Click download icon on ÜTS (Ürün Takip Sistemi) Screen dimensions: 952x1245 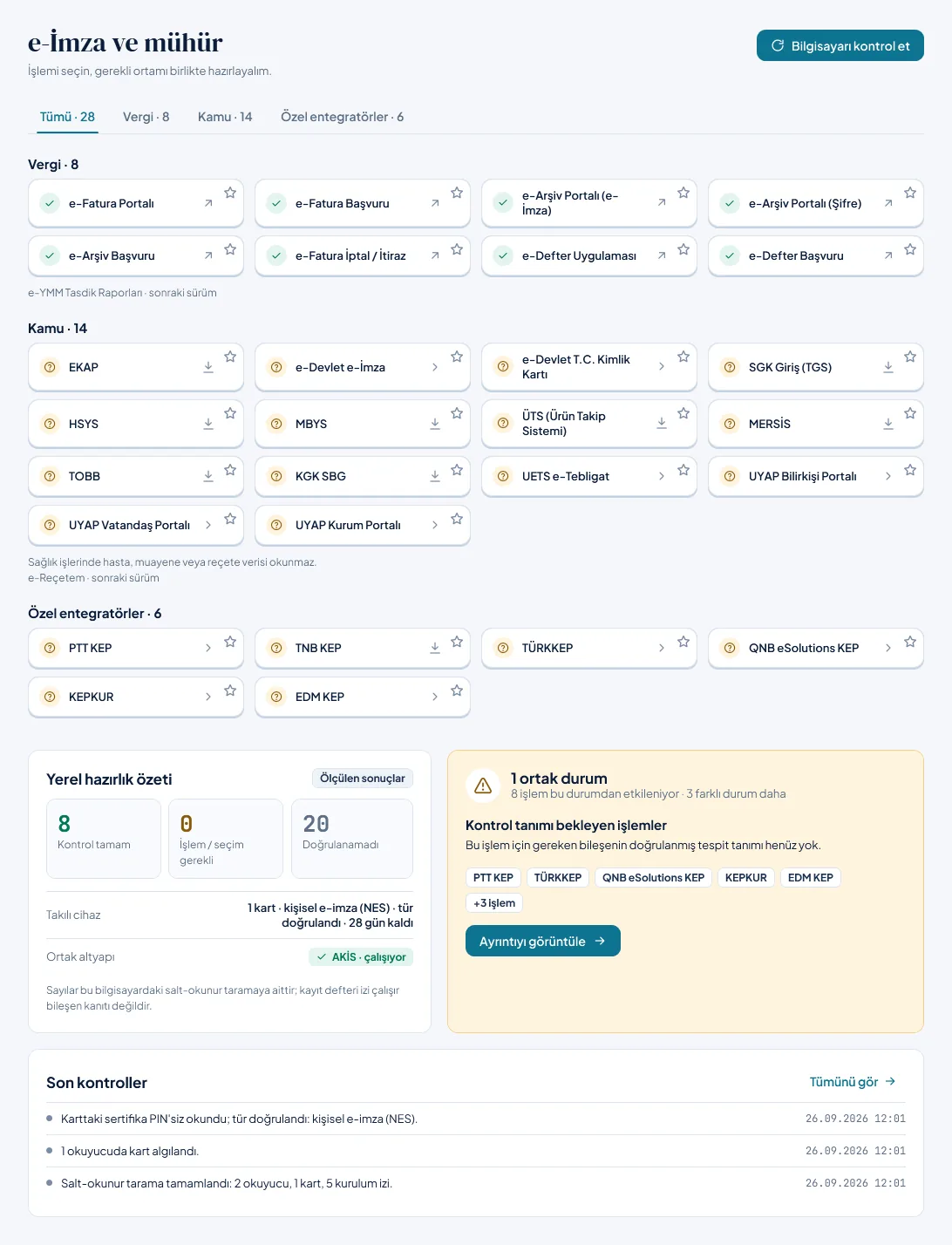pos(662,423)
